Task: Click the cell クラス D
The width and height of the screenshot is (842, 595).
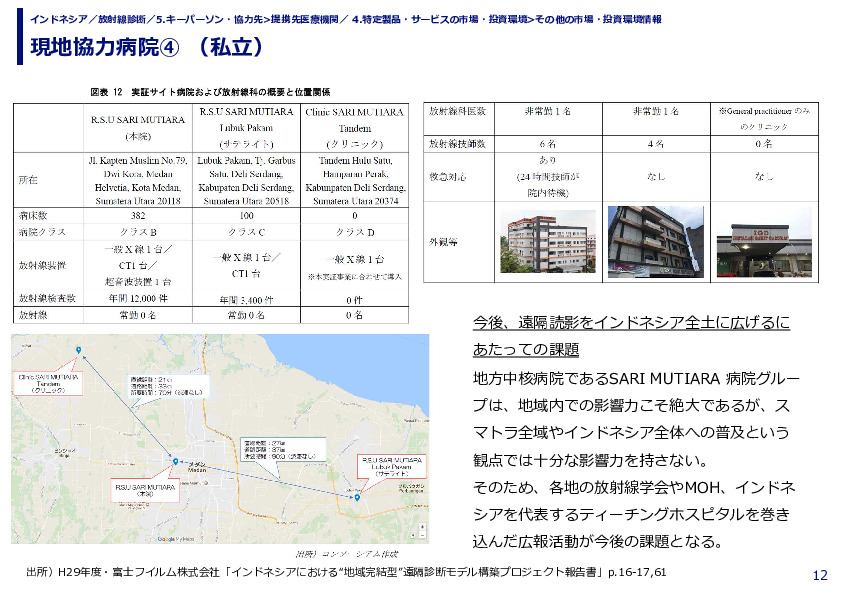Action: 354,232
